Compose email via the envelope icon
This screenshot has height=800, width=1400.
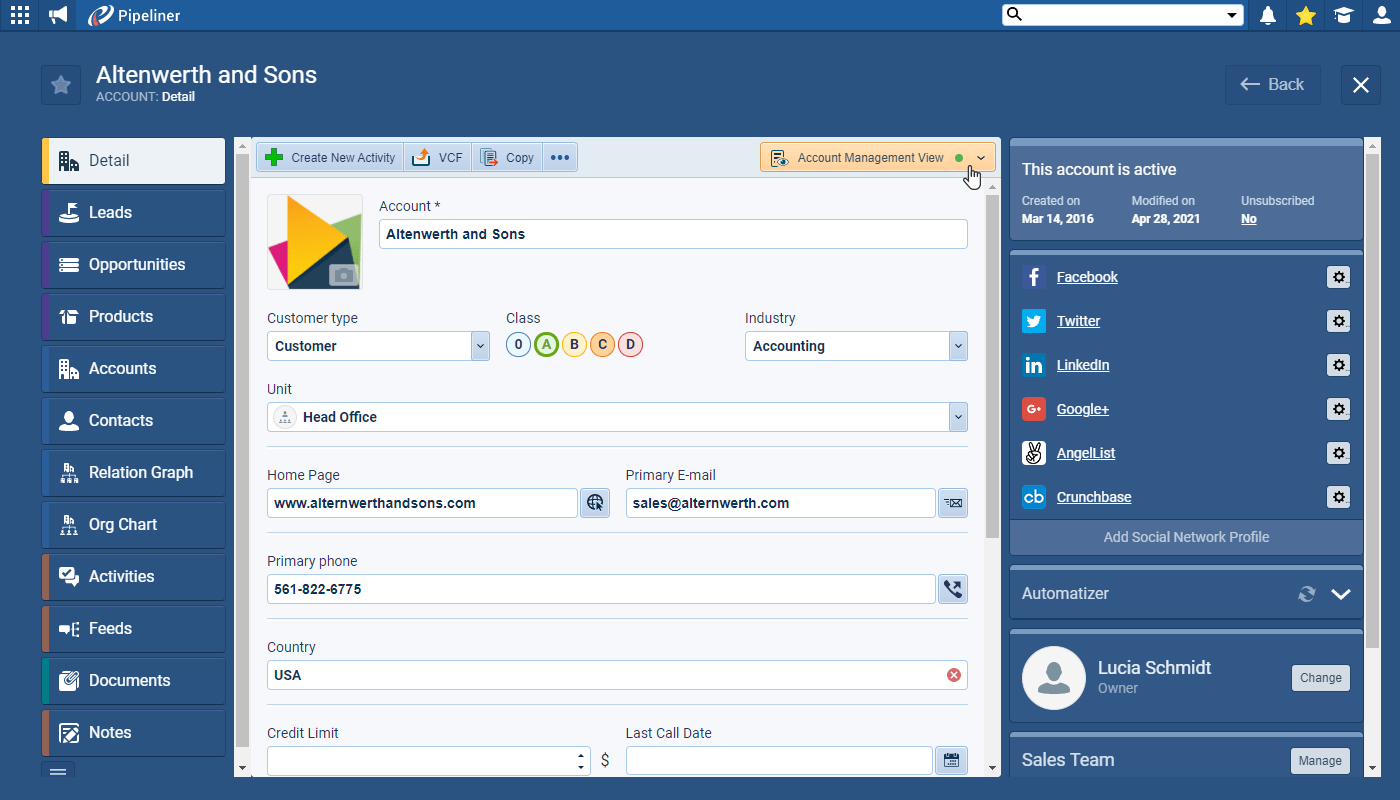pos(952,503)
